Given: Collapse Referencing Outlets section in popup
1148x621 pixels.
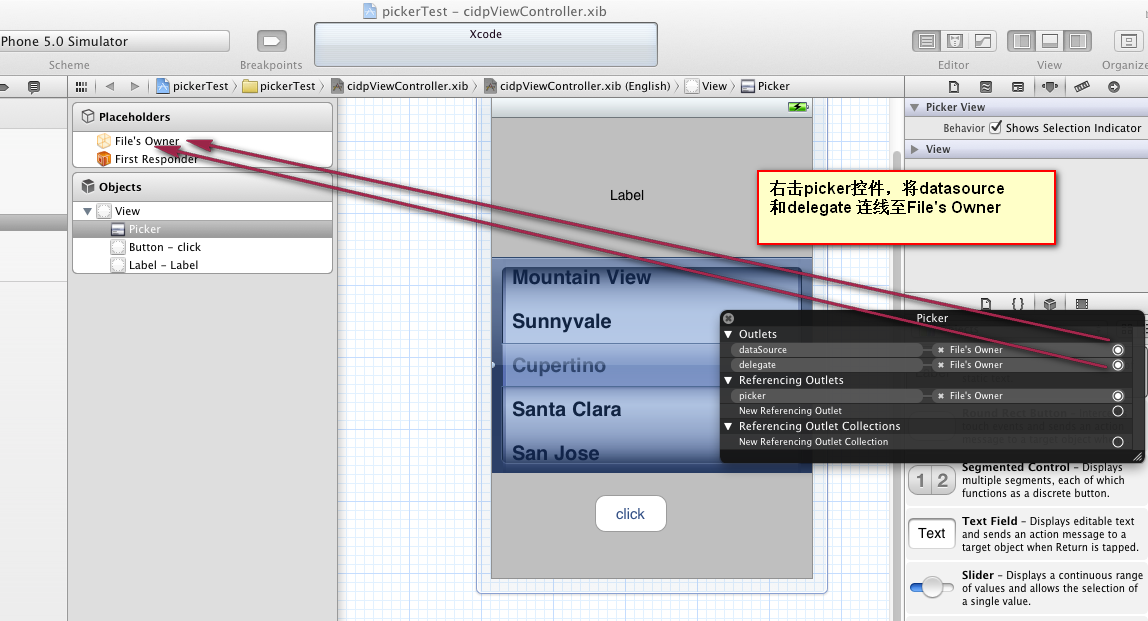Looking at the screenshot, I should click(x=728, y=380).
